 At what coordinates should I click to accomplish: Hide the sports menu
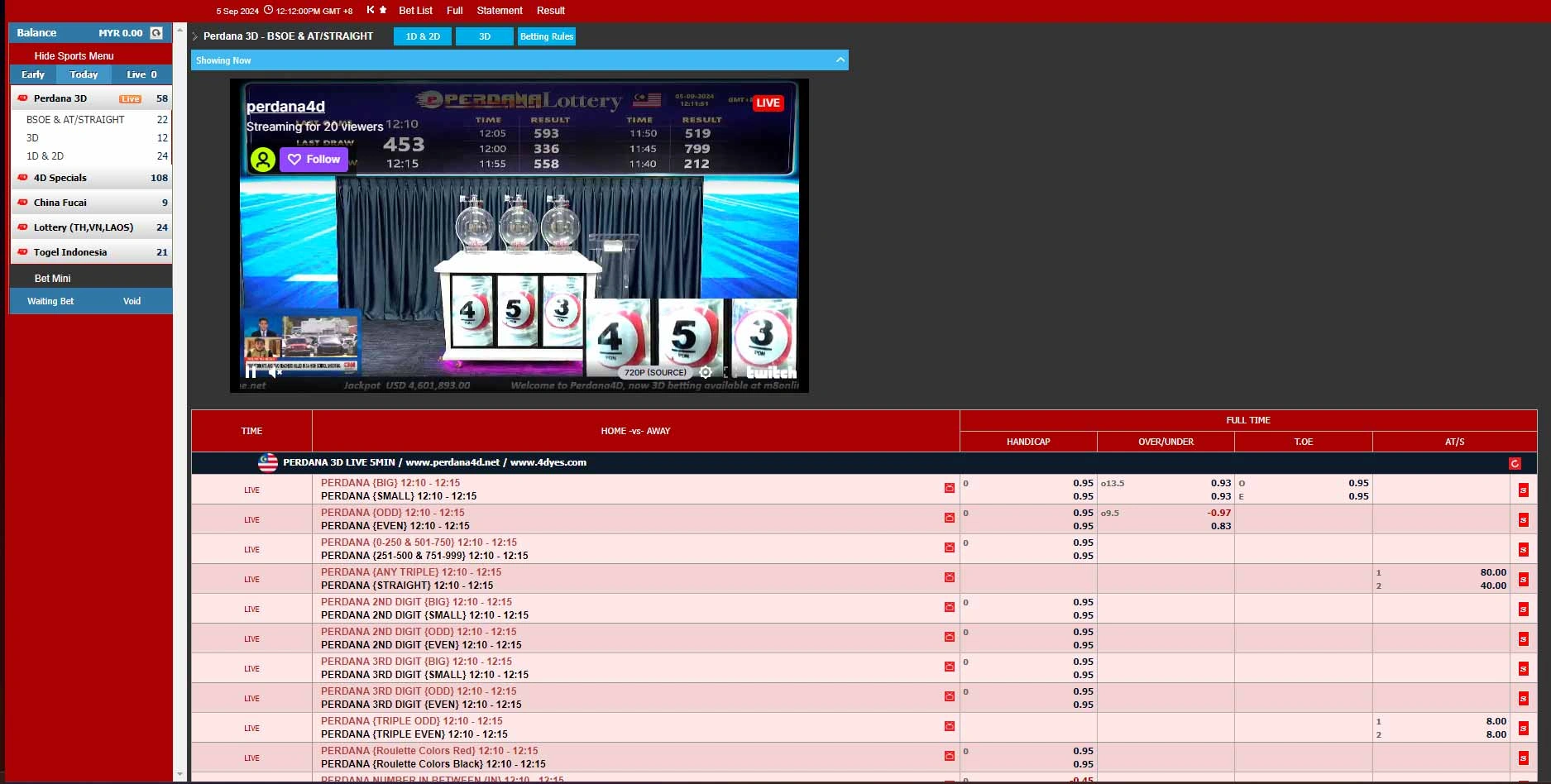tap(74, 55)
